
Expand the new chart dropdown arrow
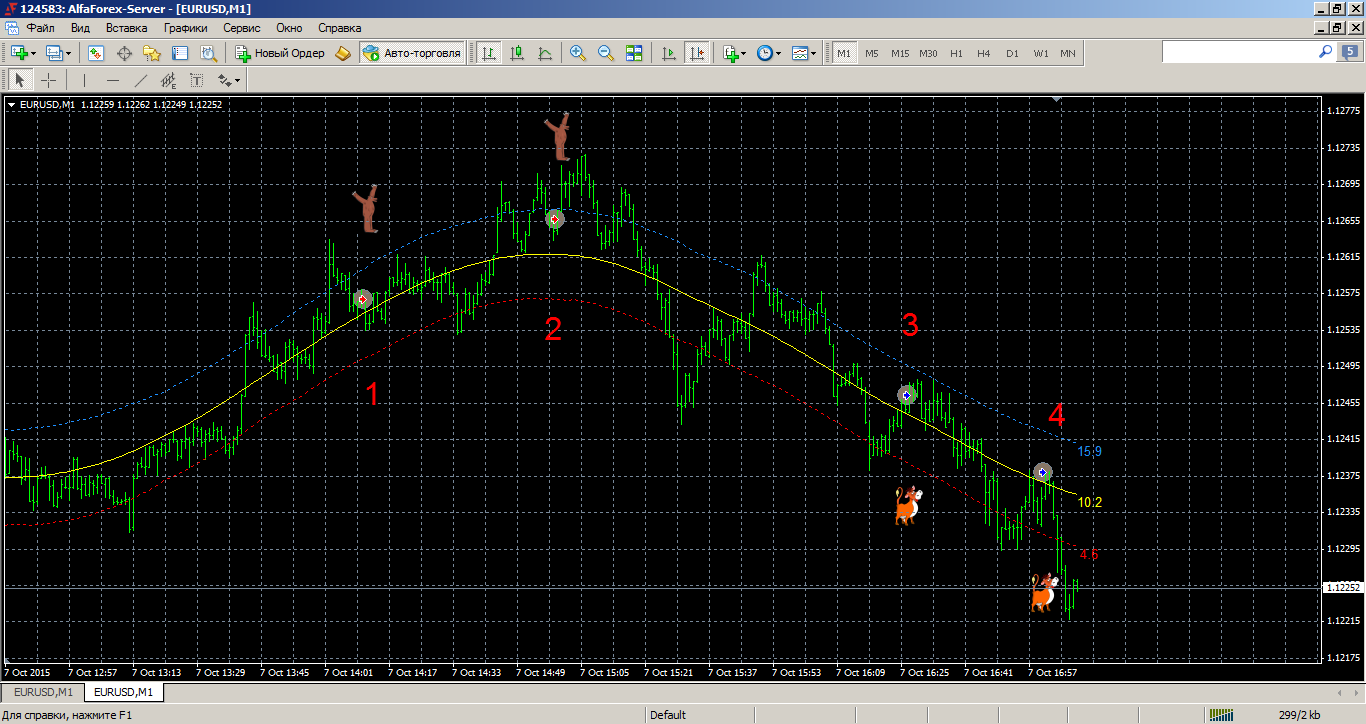[x=34, y=53]
